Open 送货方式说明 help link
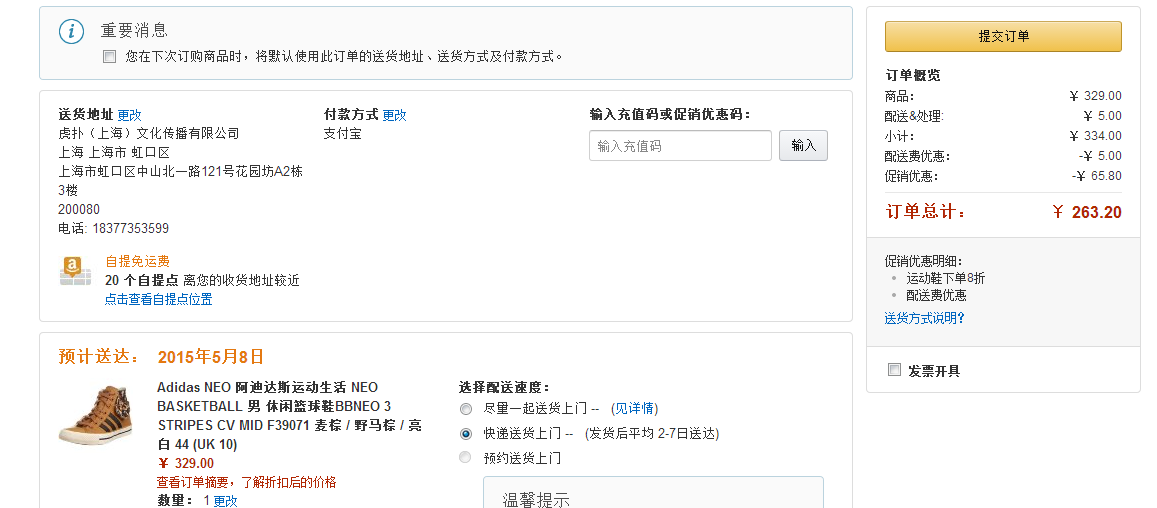Image resolution: width=1157 pixels, height=508 pixels. pyautogui.click(x=925, y=318)
